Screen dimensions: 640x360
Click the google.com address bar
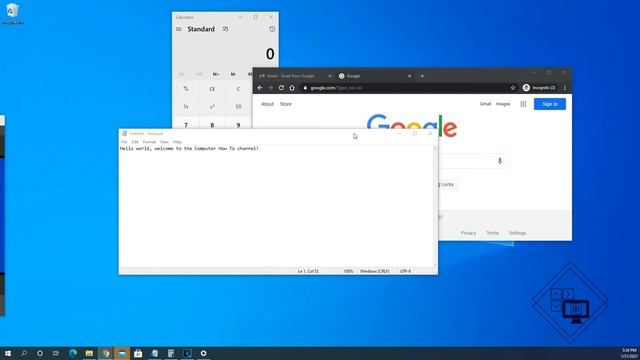pyautogui.click(x=408, y=88)
